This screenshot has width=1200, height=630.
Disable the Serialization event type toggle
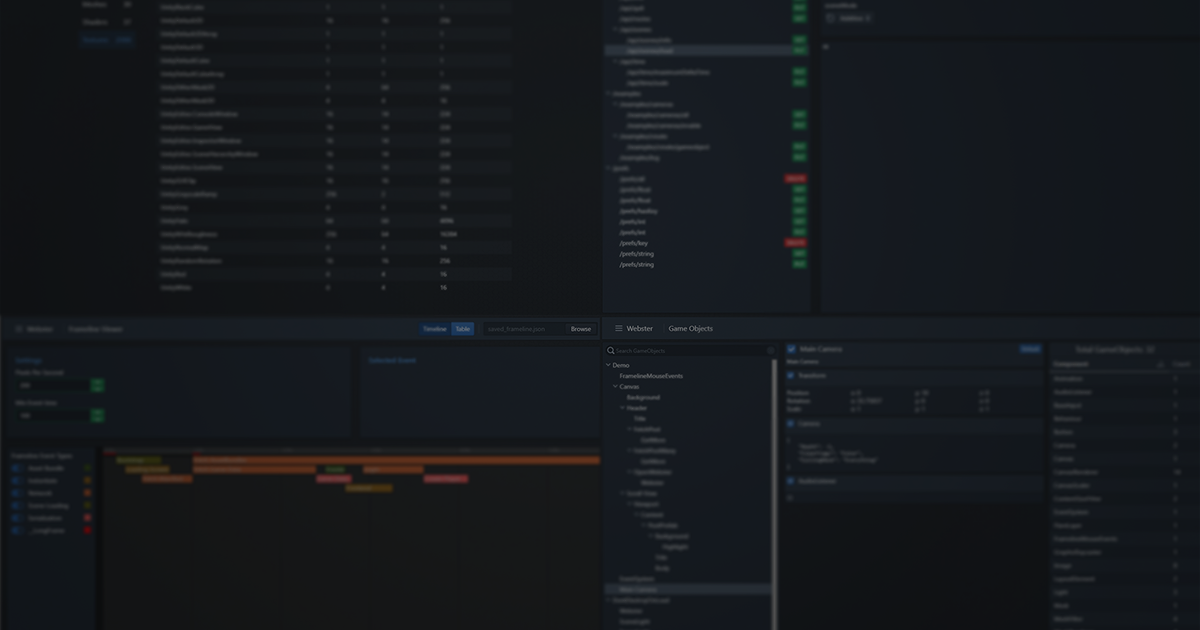point(16,518)
